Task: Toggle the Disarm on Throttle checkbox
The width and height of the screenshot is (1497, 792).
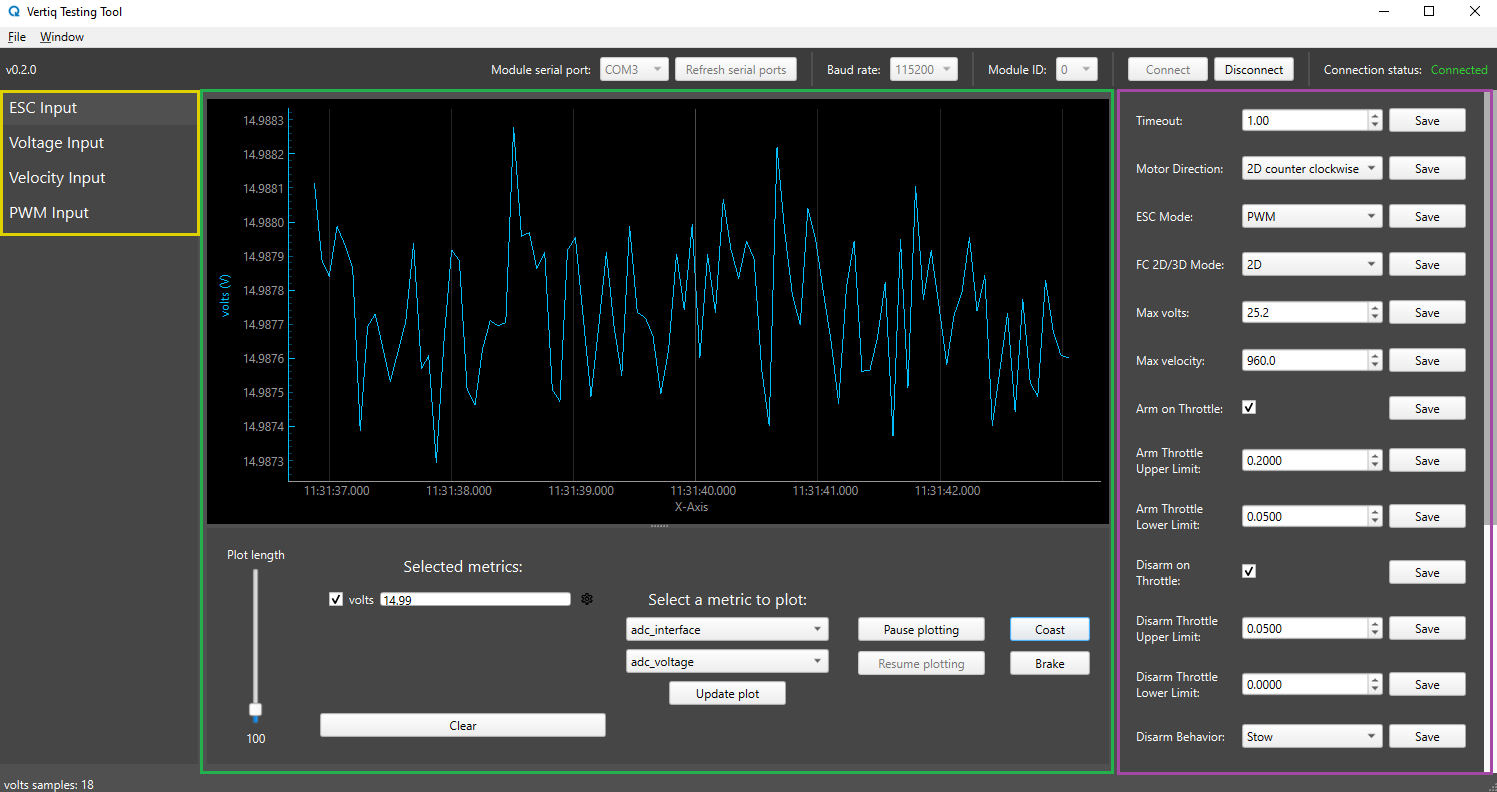Action: (1249, 571)
